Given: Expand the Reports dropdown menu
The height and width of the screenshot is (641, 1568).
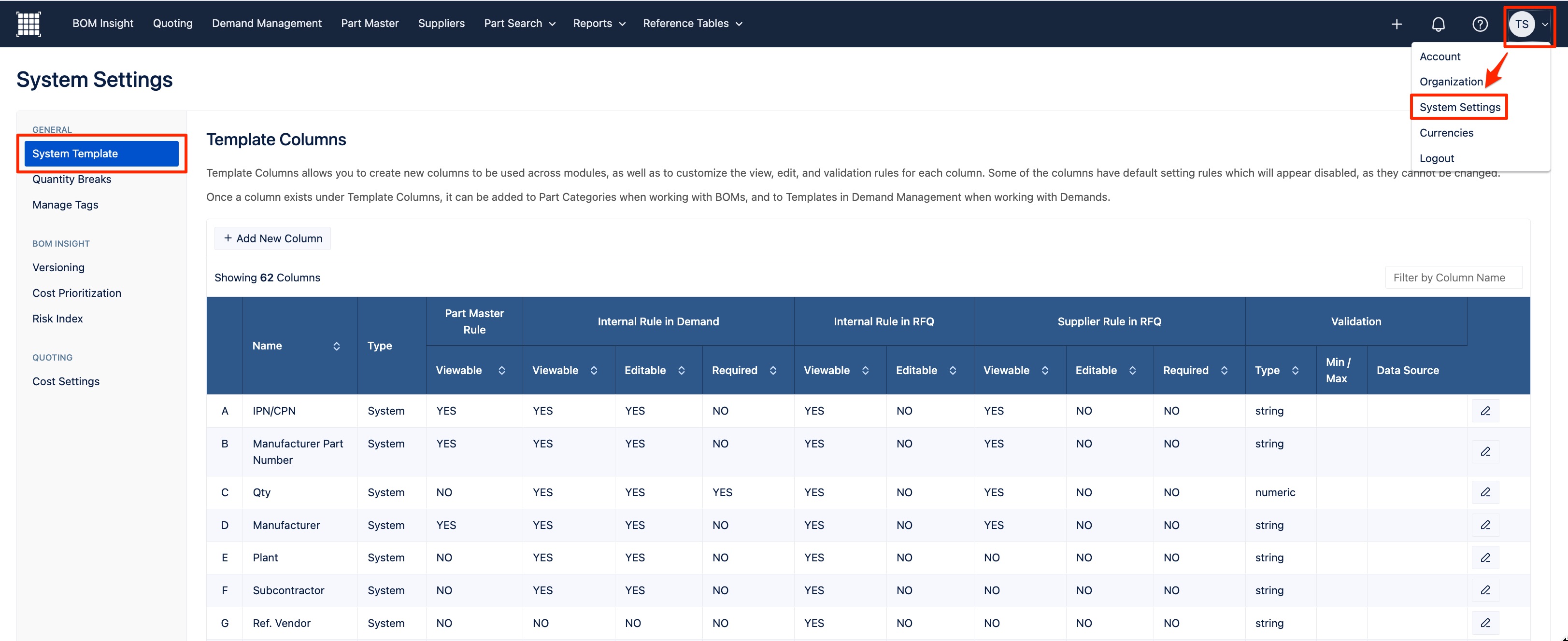Looking at the screenshot, I should coord(599,24).
